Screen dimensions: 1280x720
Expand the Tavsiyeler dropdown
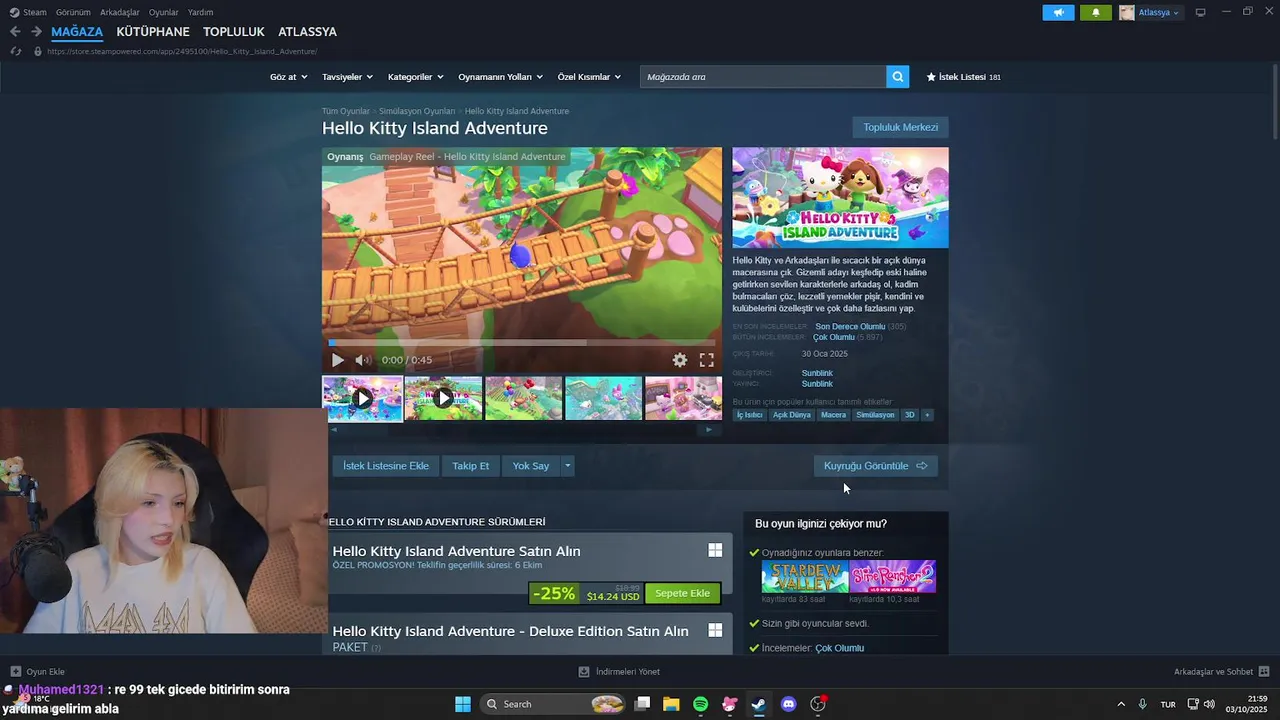(347, 77)
